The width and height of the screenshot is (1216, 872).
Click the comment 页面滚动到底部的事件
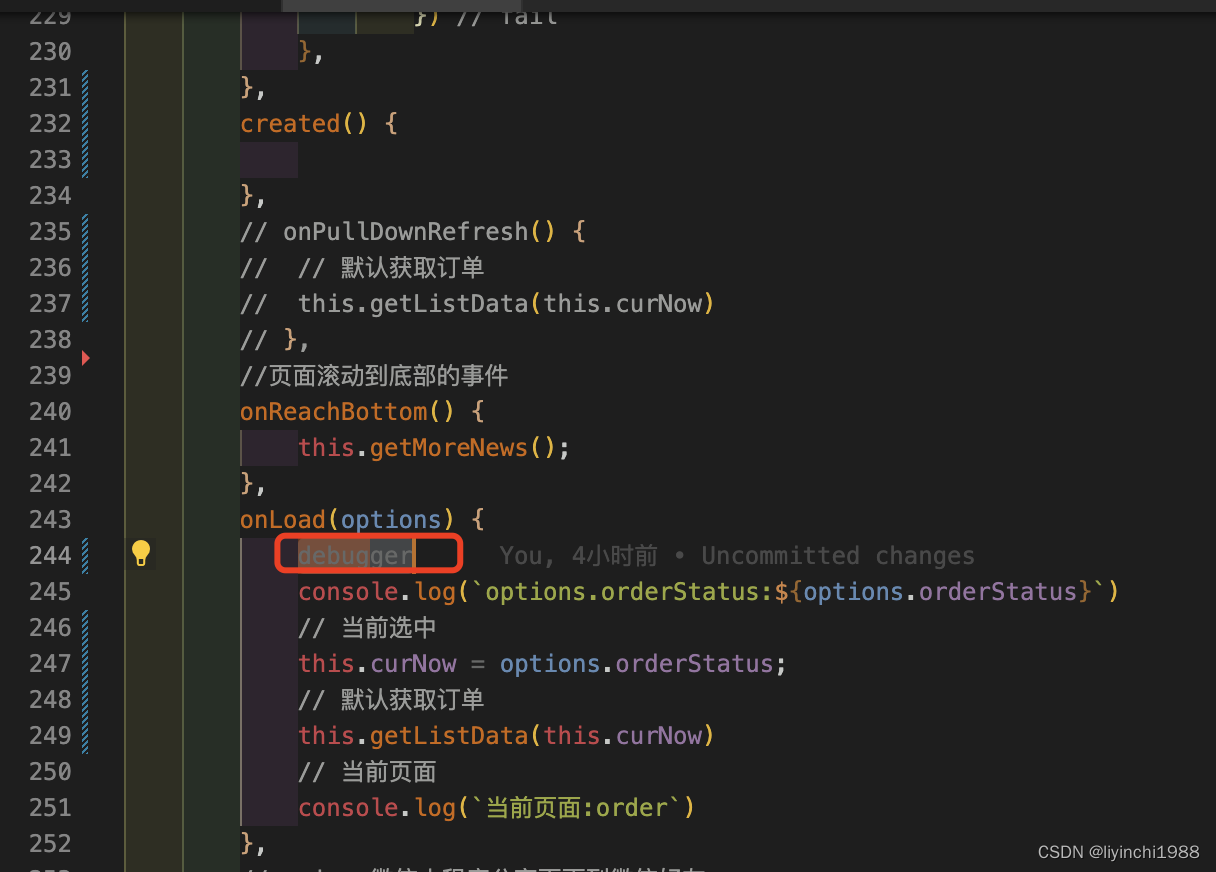[x=375, y=375]
